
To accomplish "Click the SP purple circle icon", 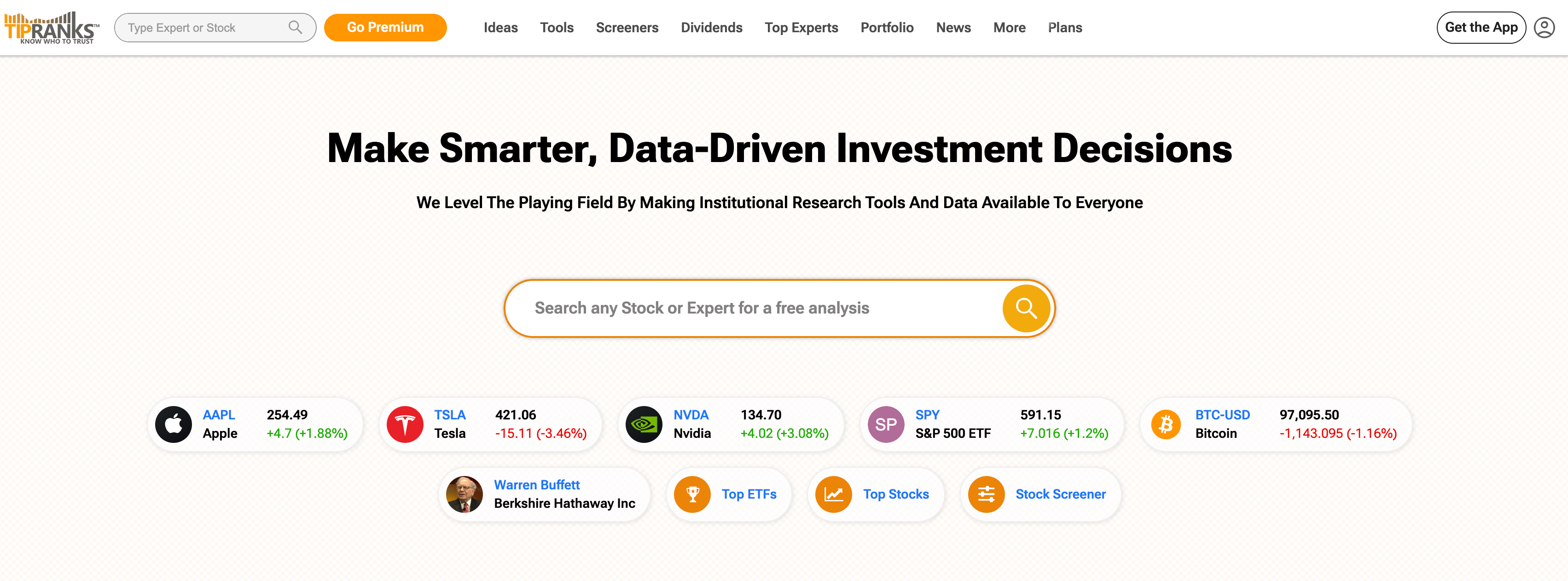I will tap(886, 424).
